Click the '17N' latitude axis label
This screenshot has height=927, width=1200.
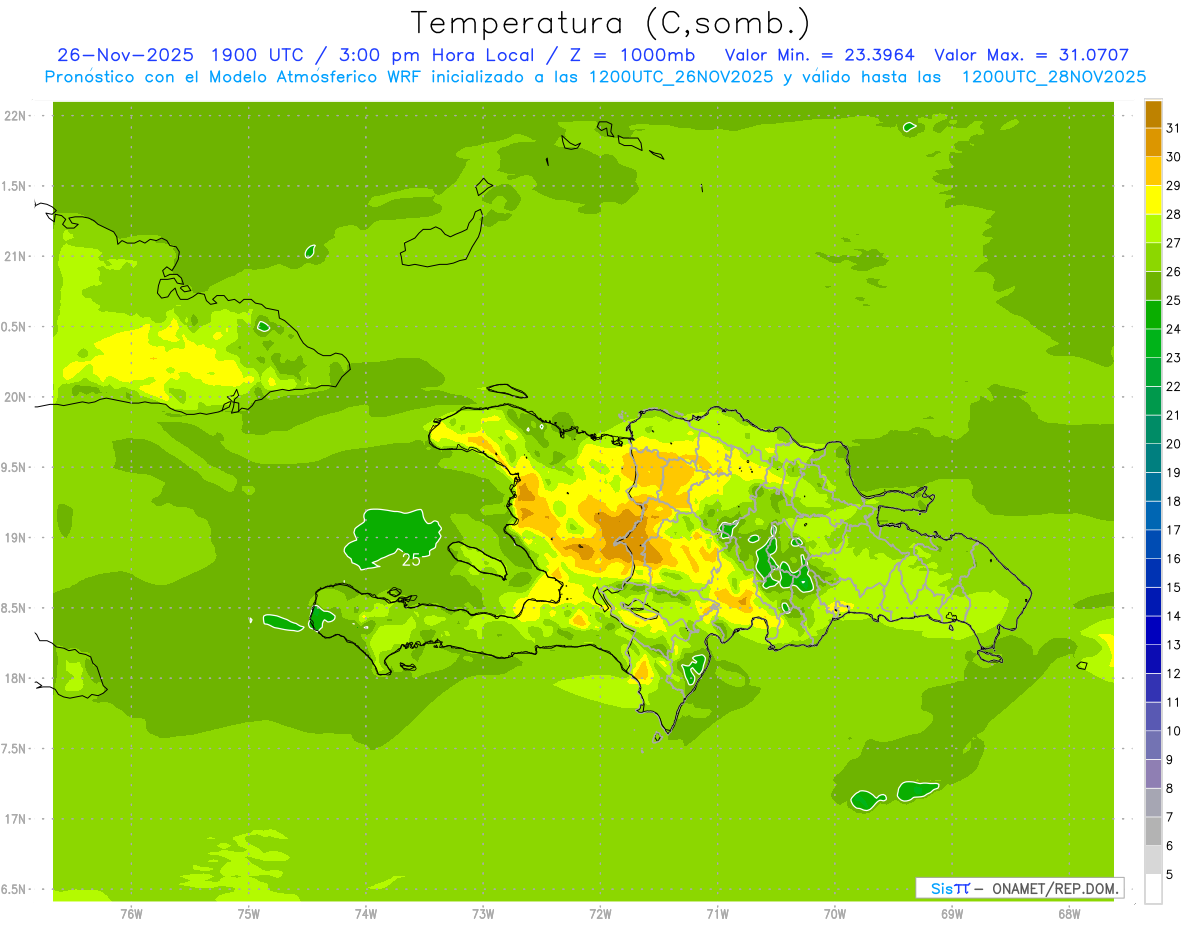point(16,819)
